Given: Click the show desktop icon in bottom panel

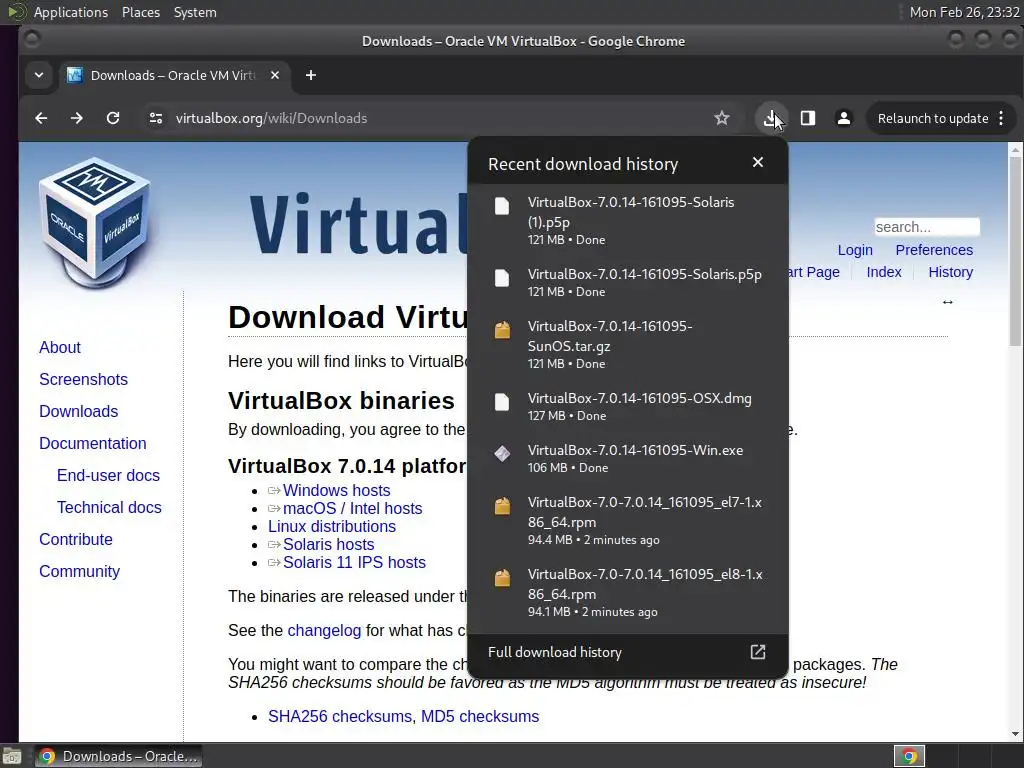Looking at the screenshot, I should [11, 757].
